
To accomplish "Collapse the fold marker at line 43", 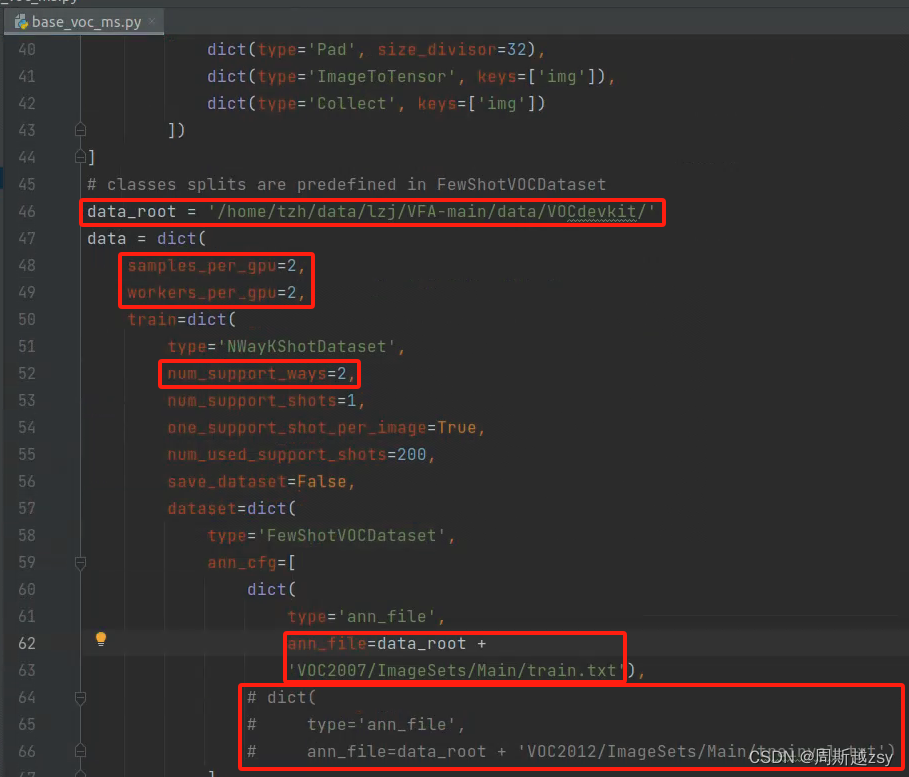I will click(x=81, y=130).
